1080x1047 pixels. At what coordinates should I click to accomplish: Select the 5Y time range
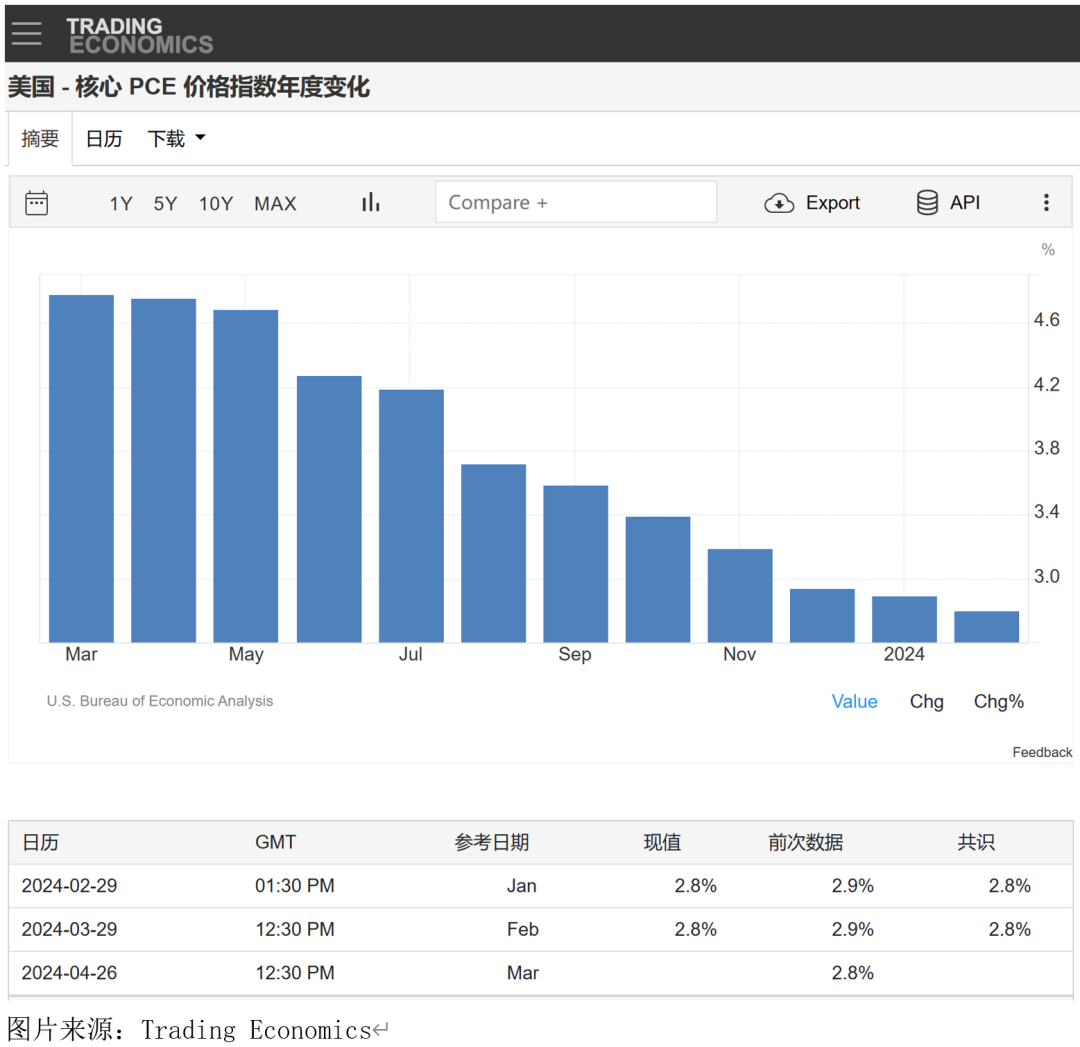[x=165, y=204]
